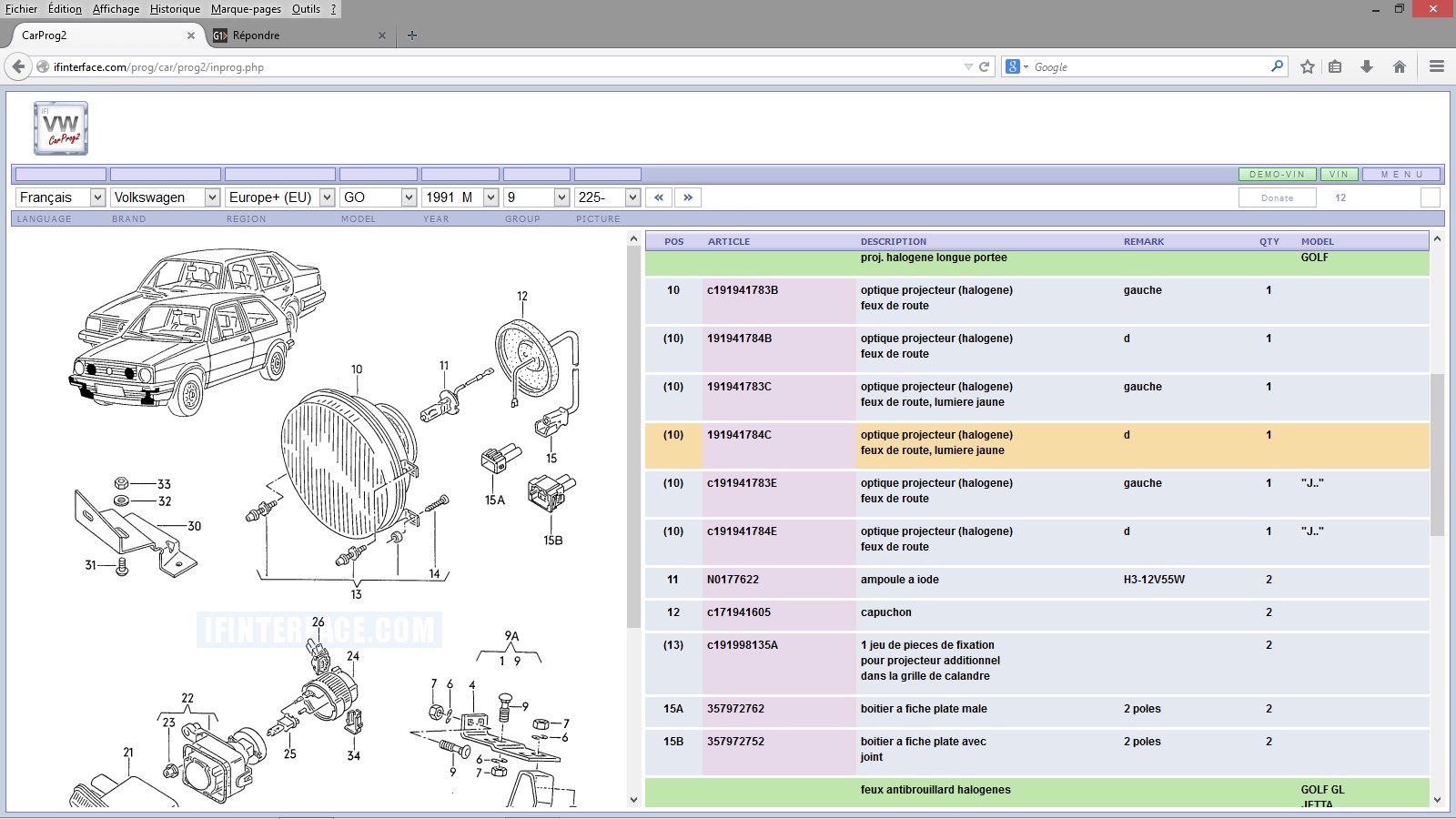Go to next picture with double-right arrow
Image resolution: width=1456 pixels, height=819 pixels.
click(x=688, y=197)
